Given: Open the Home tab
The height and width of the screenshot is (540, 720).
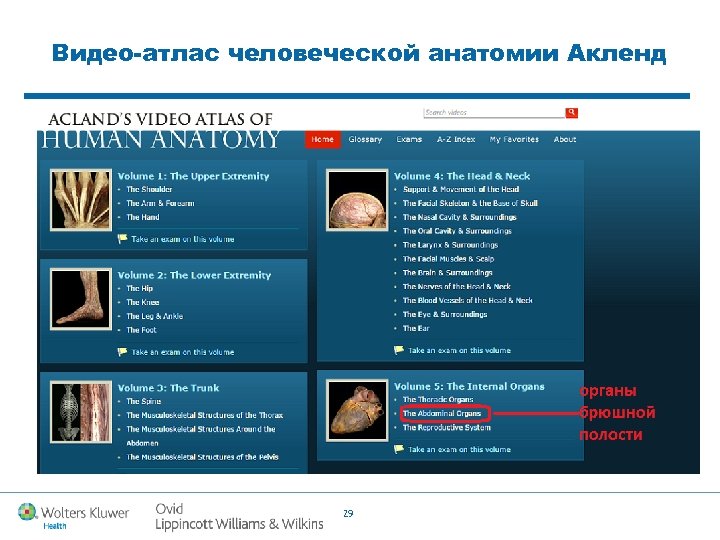Looking at the screenshot, I should point(322,140).
